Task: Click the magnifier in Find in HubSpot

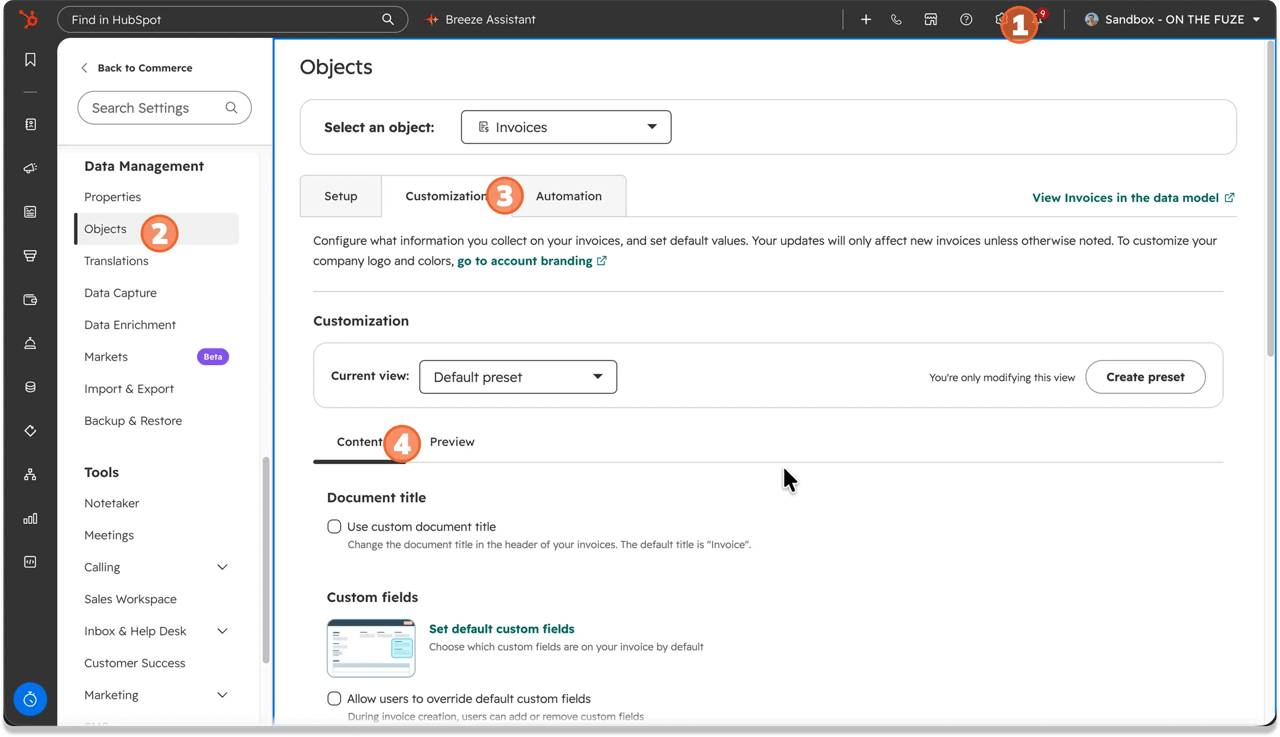Action: (388, 19)
